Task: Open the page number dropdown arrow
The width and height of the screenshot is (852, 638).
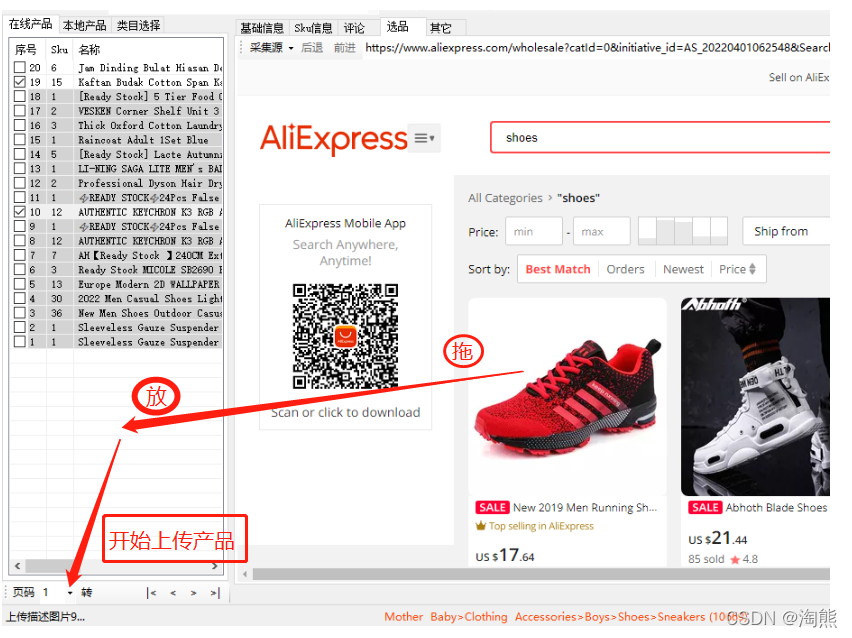Action: pyautogui.click(x=70, y=593)
